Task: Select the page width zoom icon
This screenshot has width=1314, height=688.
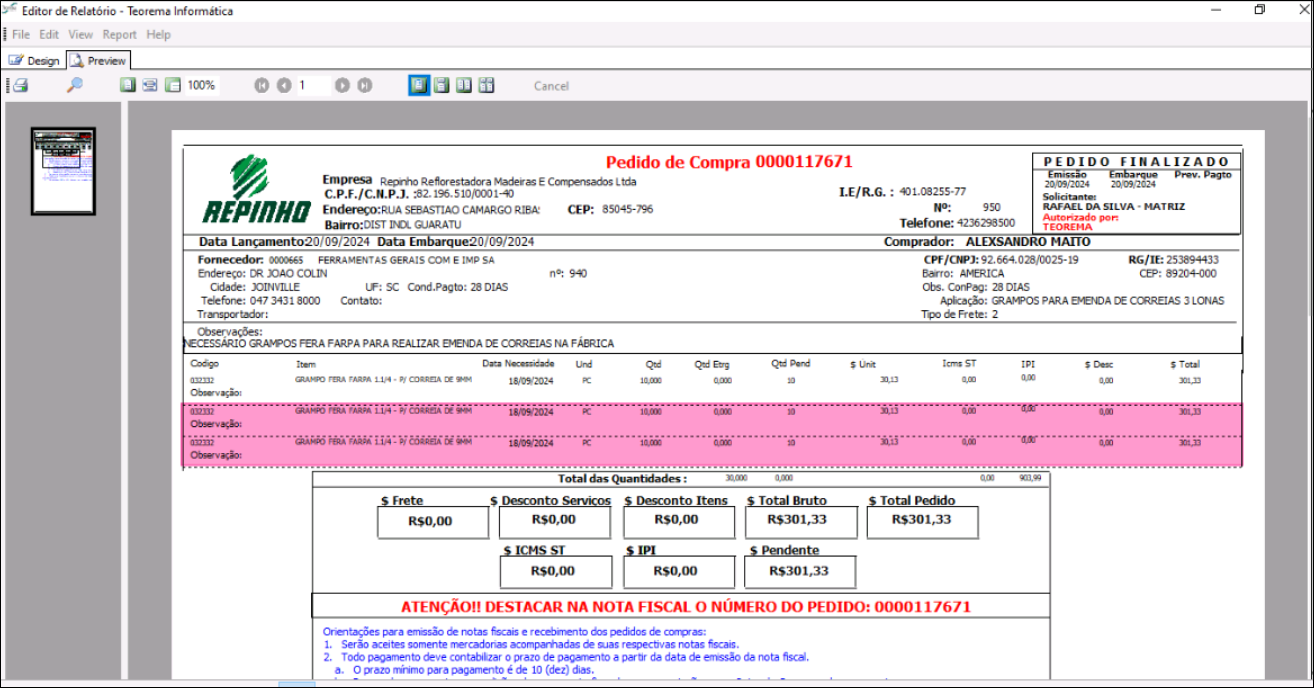Action: pyautogui.click(x=150, y=86)
